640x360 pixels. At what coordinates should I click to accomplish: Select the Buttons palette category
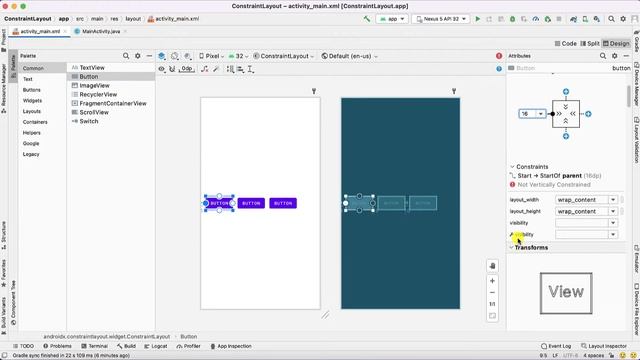tap(31, 90)
